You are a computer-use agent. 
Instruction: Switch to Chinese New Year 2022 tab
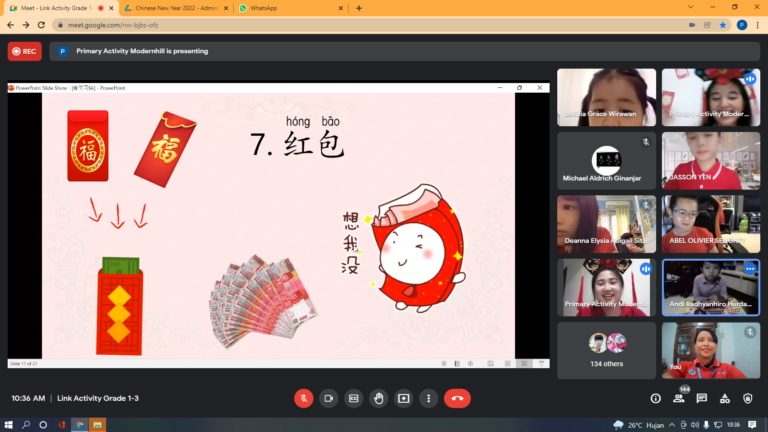(x=170, y=8)
